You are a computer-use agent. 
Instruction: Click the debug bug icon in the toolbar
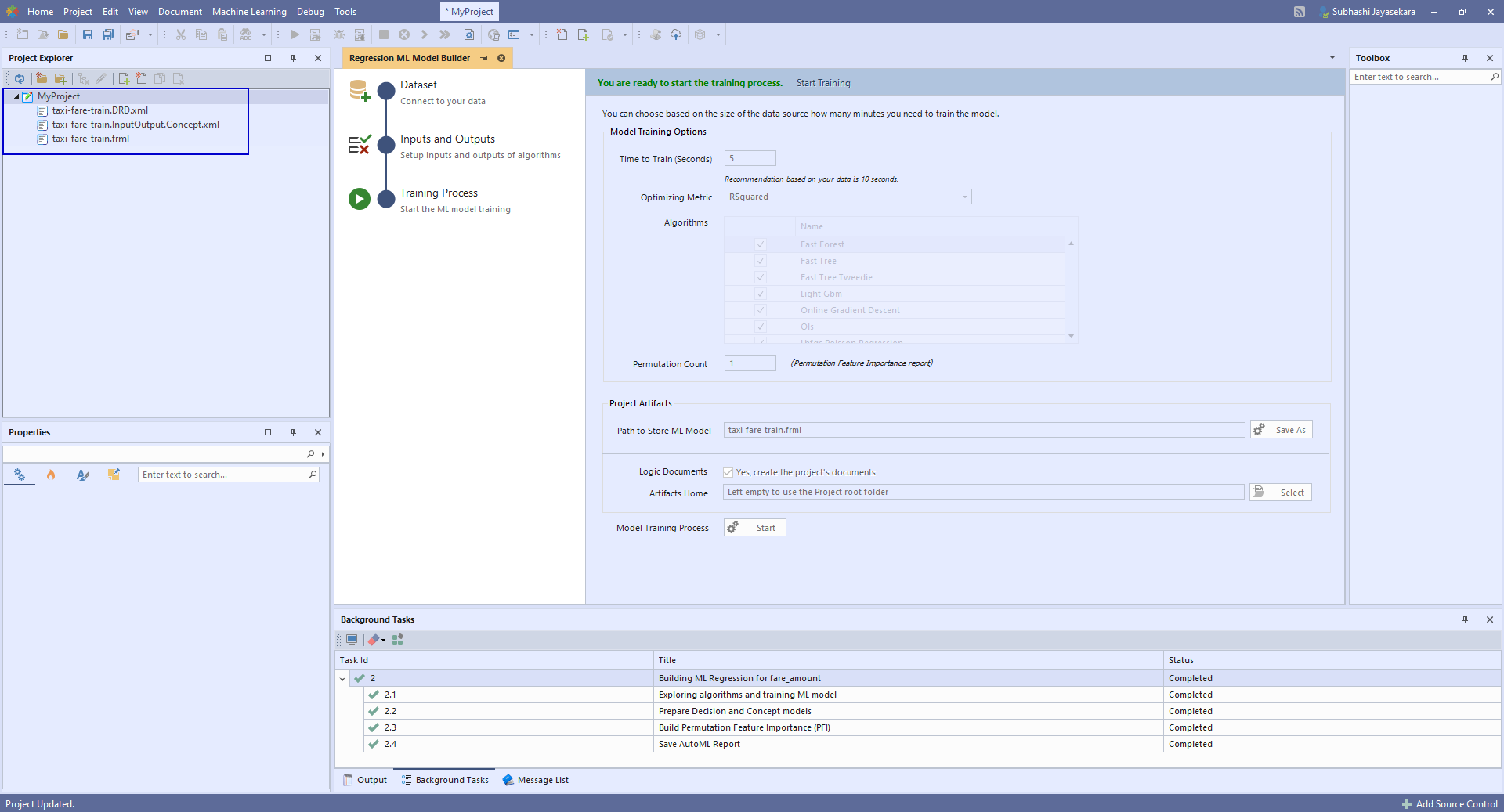click(339, 34)
